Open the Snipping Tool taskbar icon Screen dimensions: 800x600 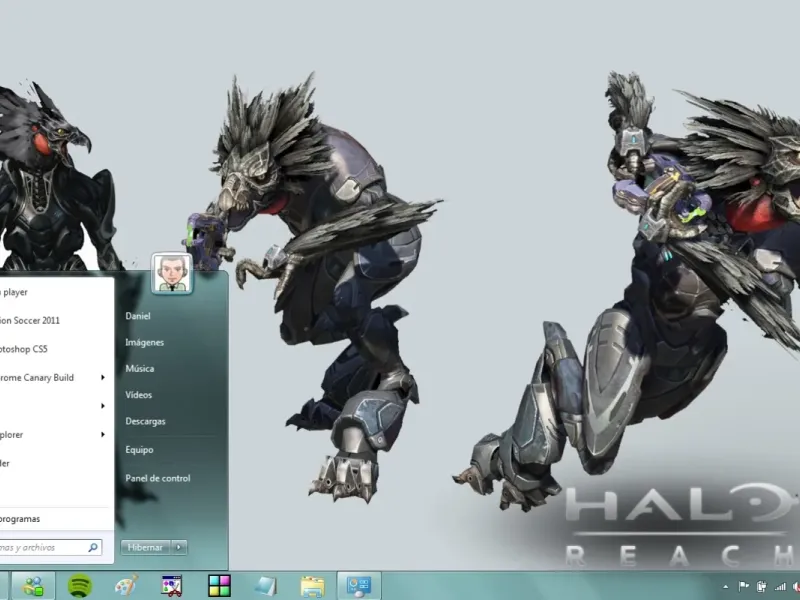172,586
